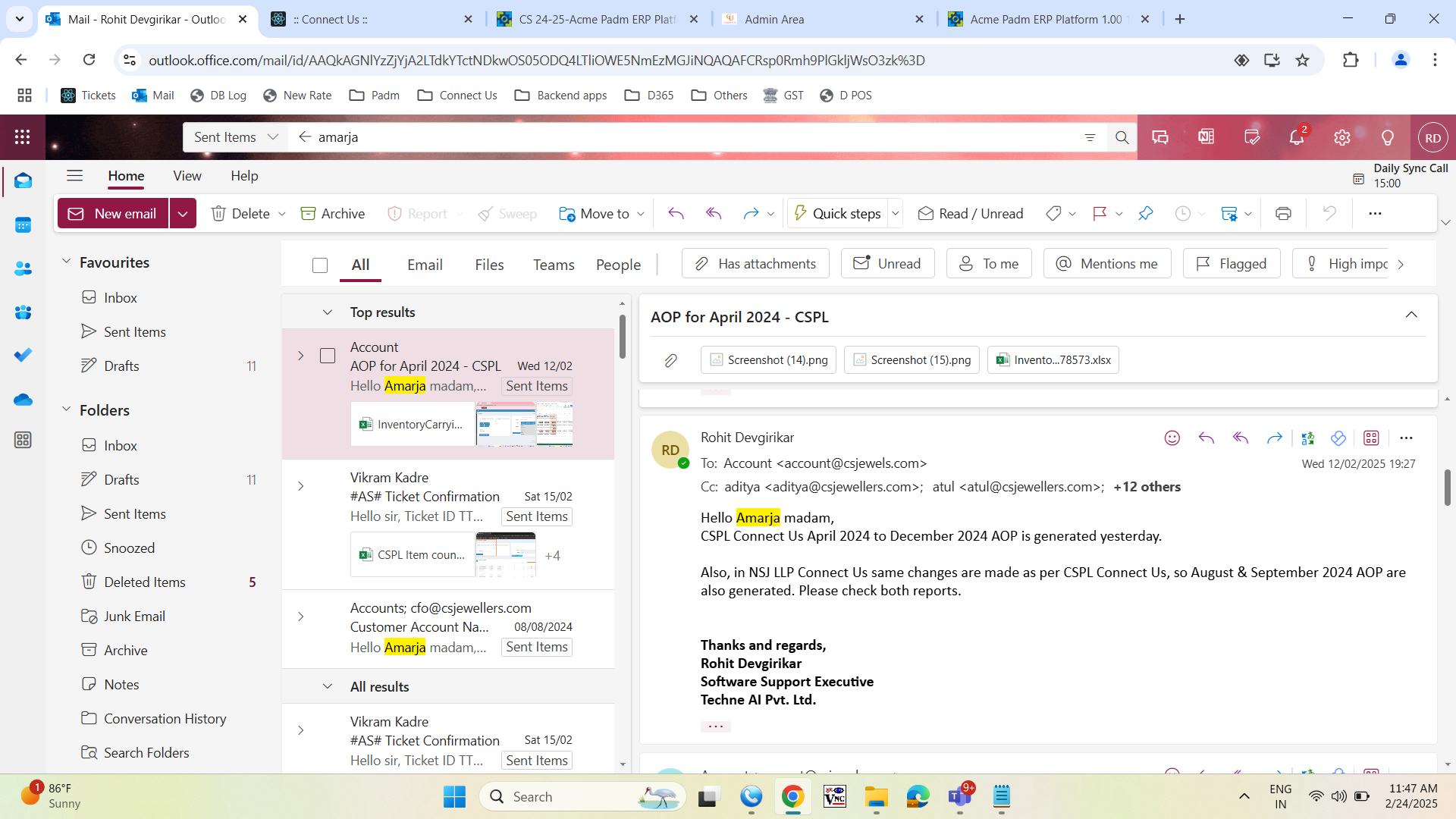Screen dimensions: 1456x819
Task: Click the message list scrollbar thumb
Action: click(623, 337)
